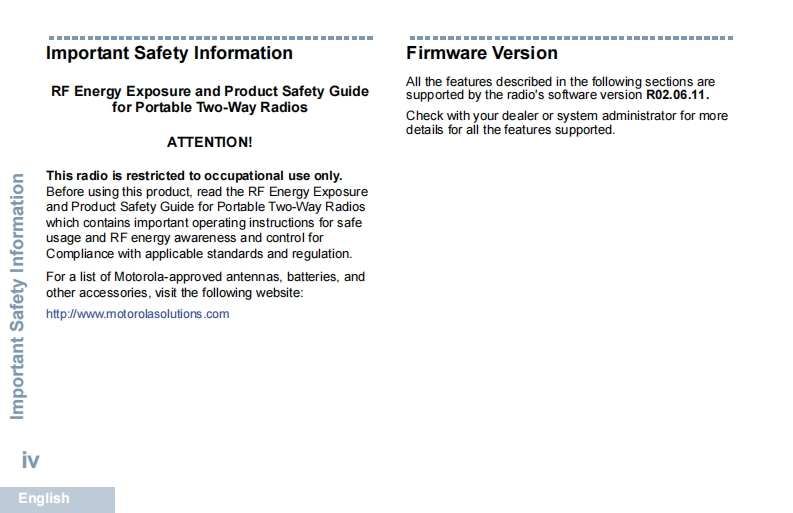The image size is (793, 513).
Task: Click the ATTENTION! notice text
Action: point(209,143)
